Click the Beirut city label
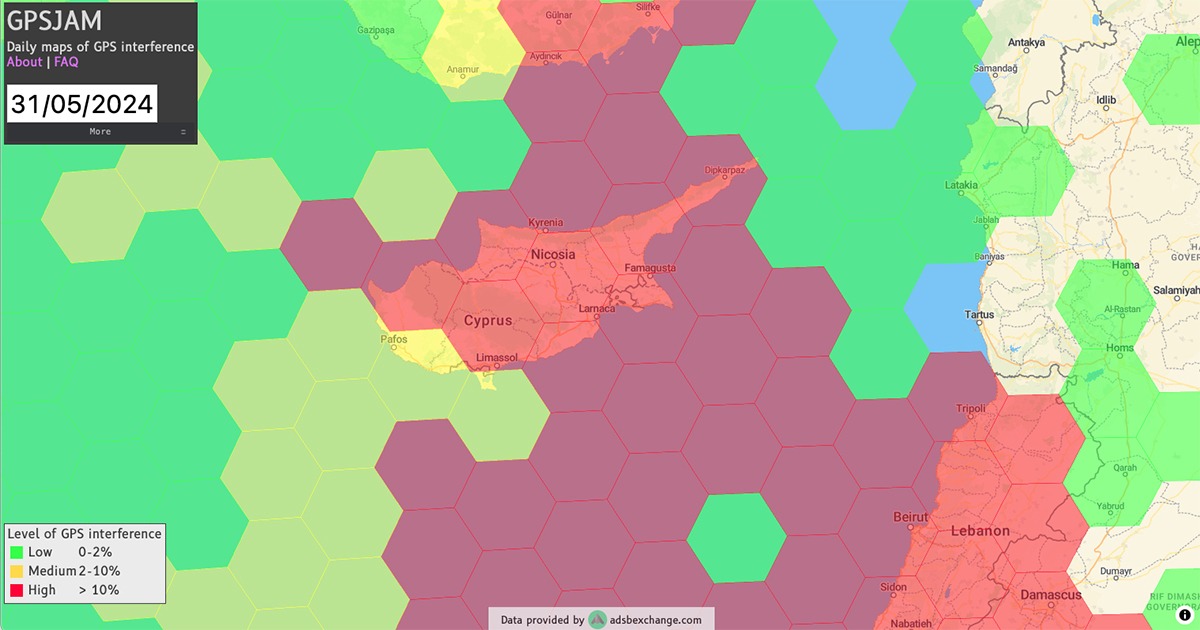This screenshot has height=630, width=1200. tap(911, 517)
